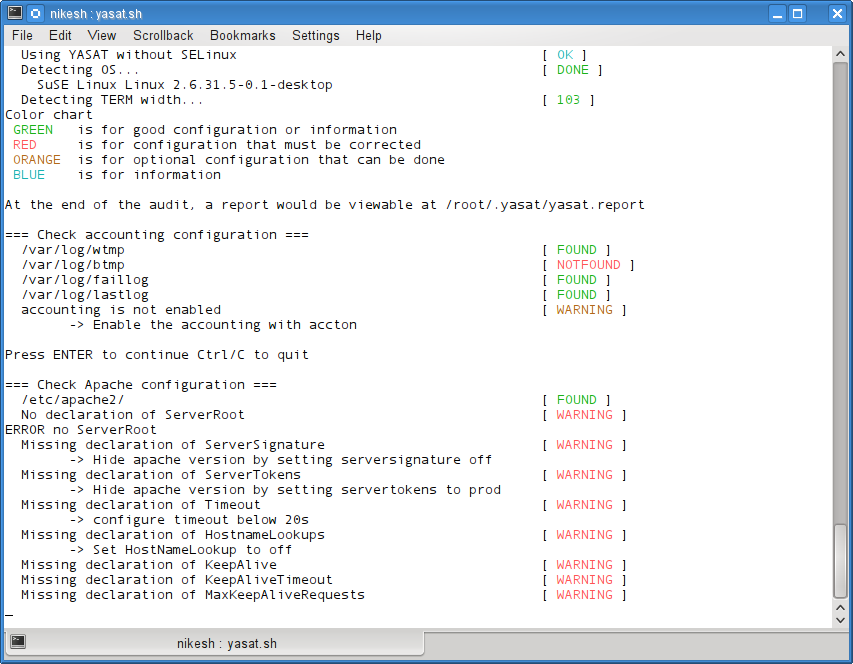The width and height of the screenshot is (853, 664).
Task: Maximize the Konsole window
Action: coord(798,14)
